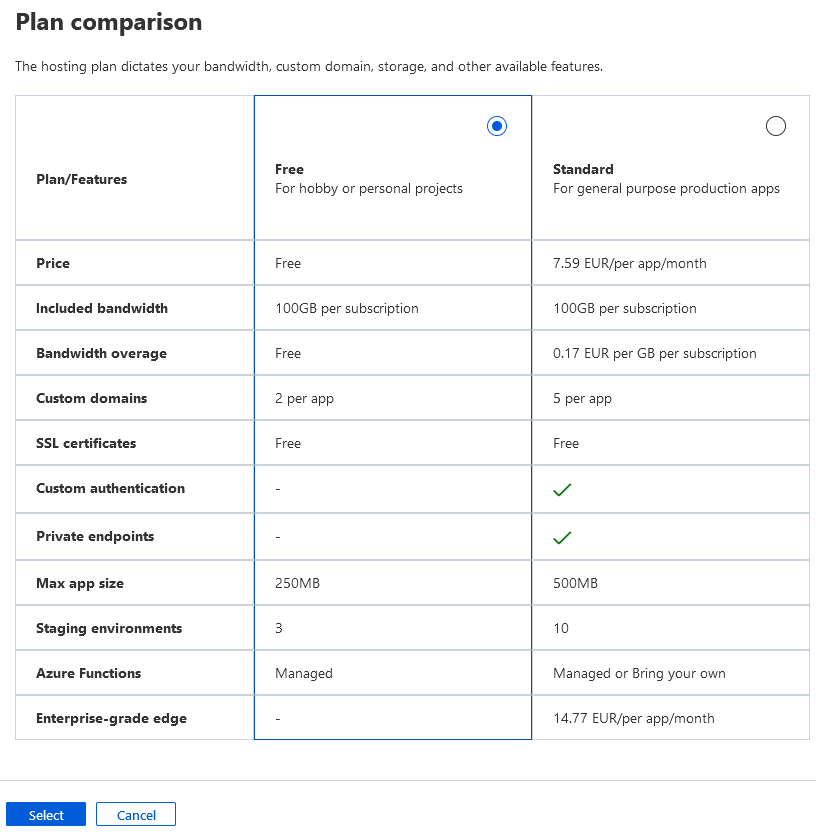The image size is (816, 832).
Task: Click the Enterprise-grade edge row label
Action: 111,719
